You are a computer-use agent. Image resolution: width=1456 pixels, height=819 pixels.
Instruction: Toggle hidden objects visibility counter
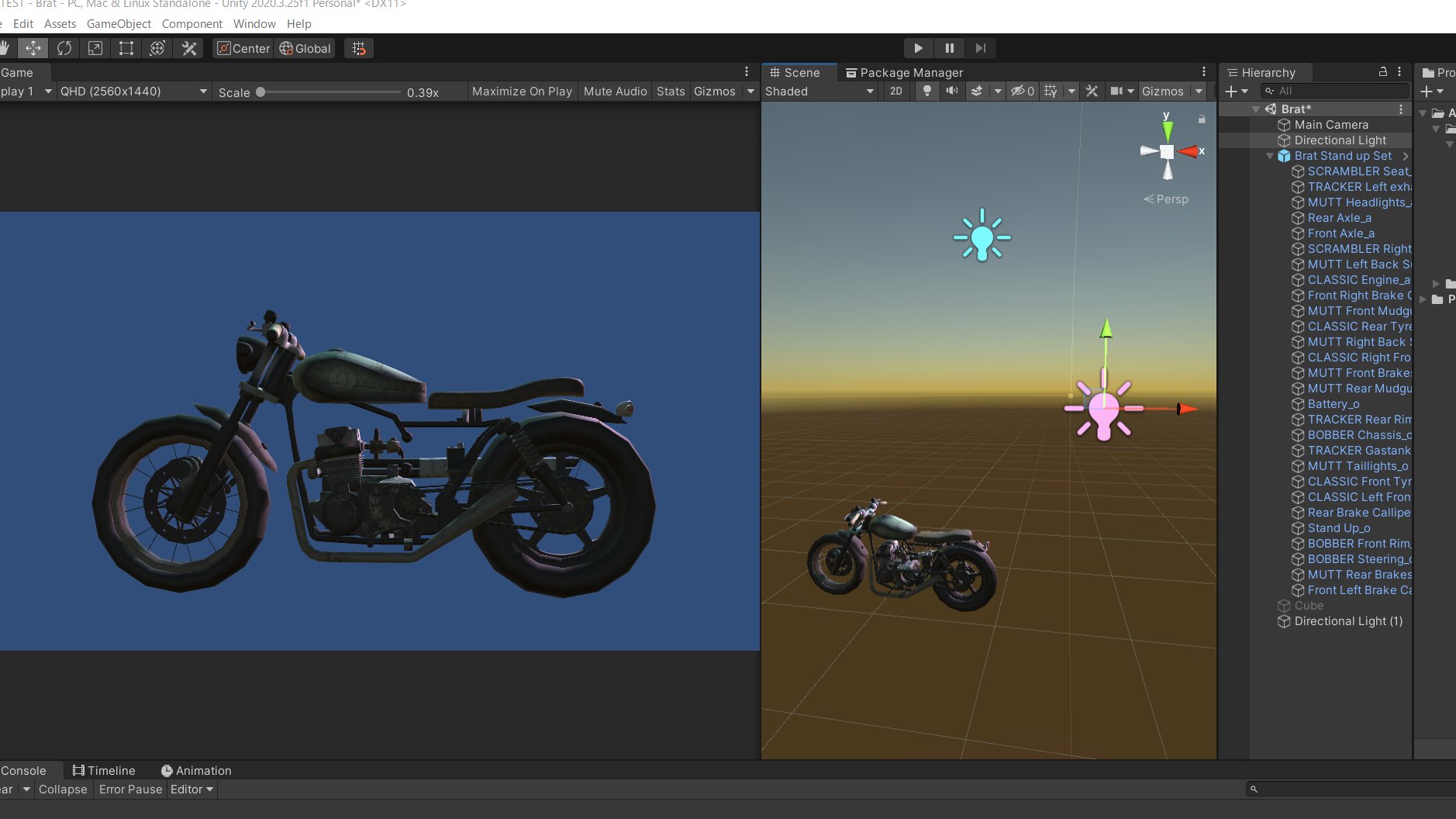point(1023,91)
